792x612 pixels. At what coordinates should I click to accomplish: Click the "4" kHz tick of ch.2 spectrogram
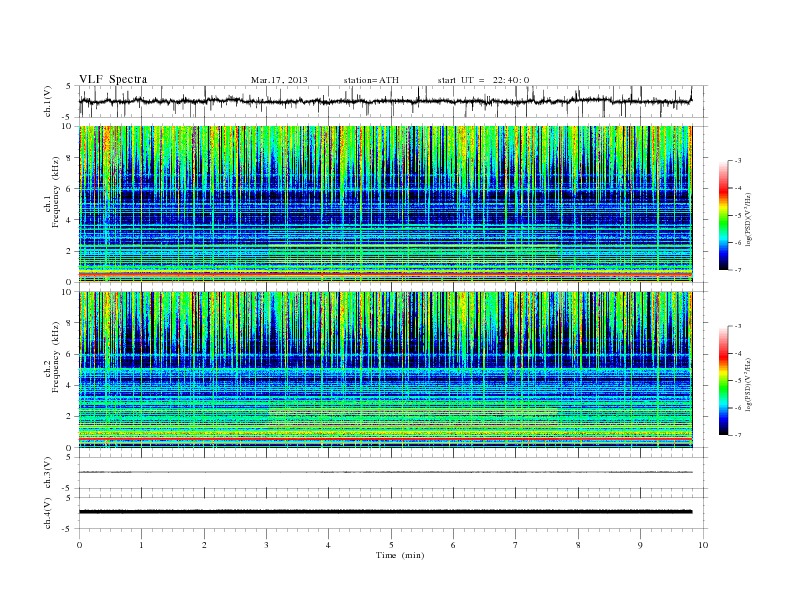[x=70, y=386]
